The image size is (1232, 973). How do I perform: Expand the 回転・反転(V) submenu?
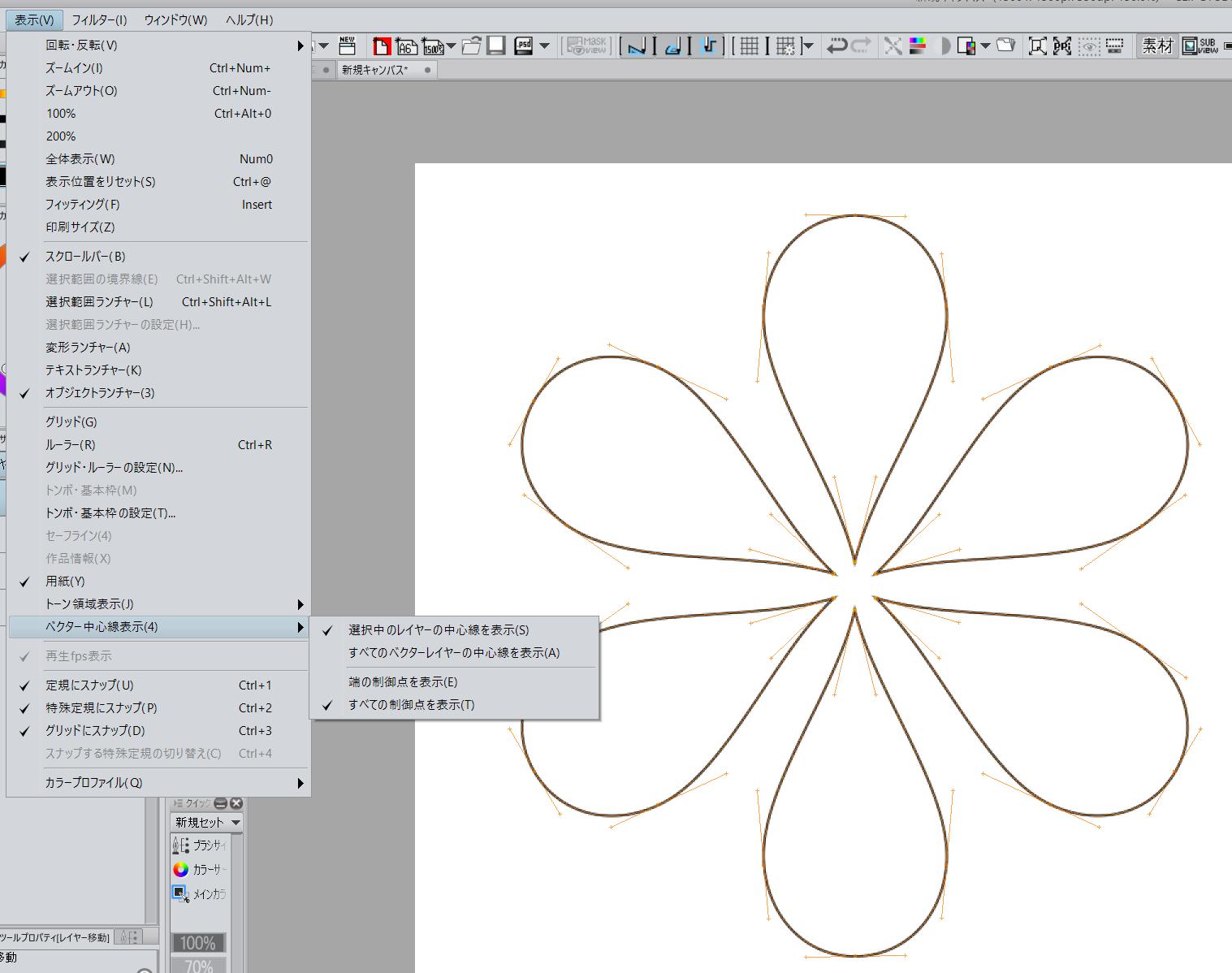click(158, 45)
